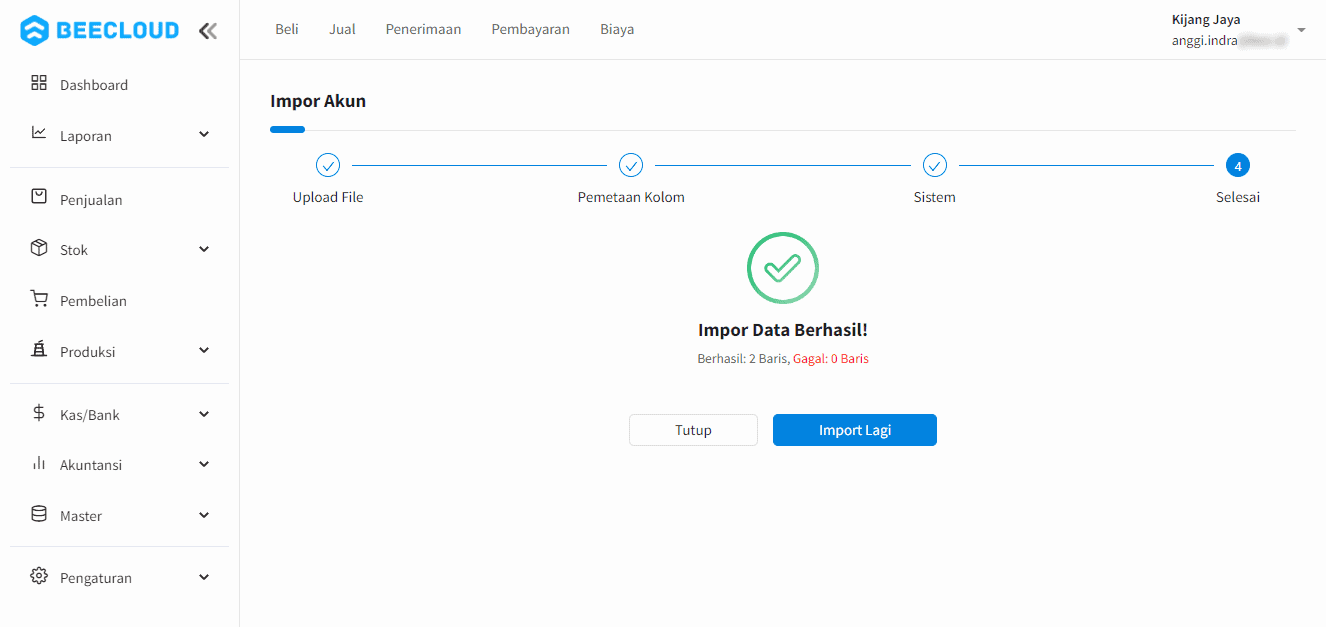Select Penerimaan in the top menu
1326x627 pixels.
point(423,30)
